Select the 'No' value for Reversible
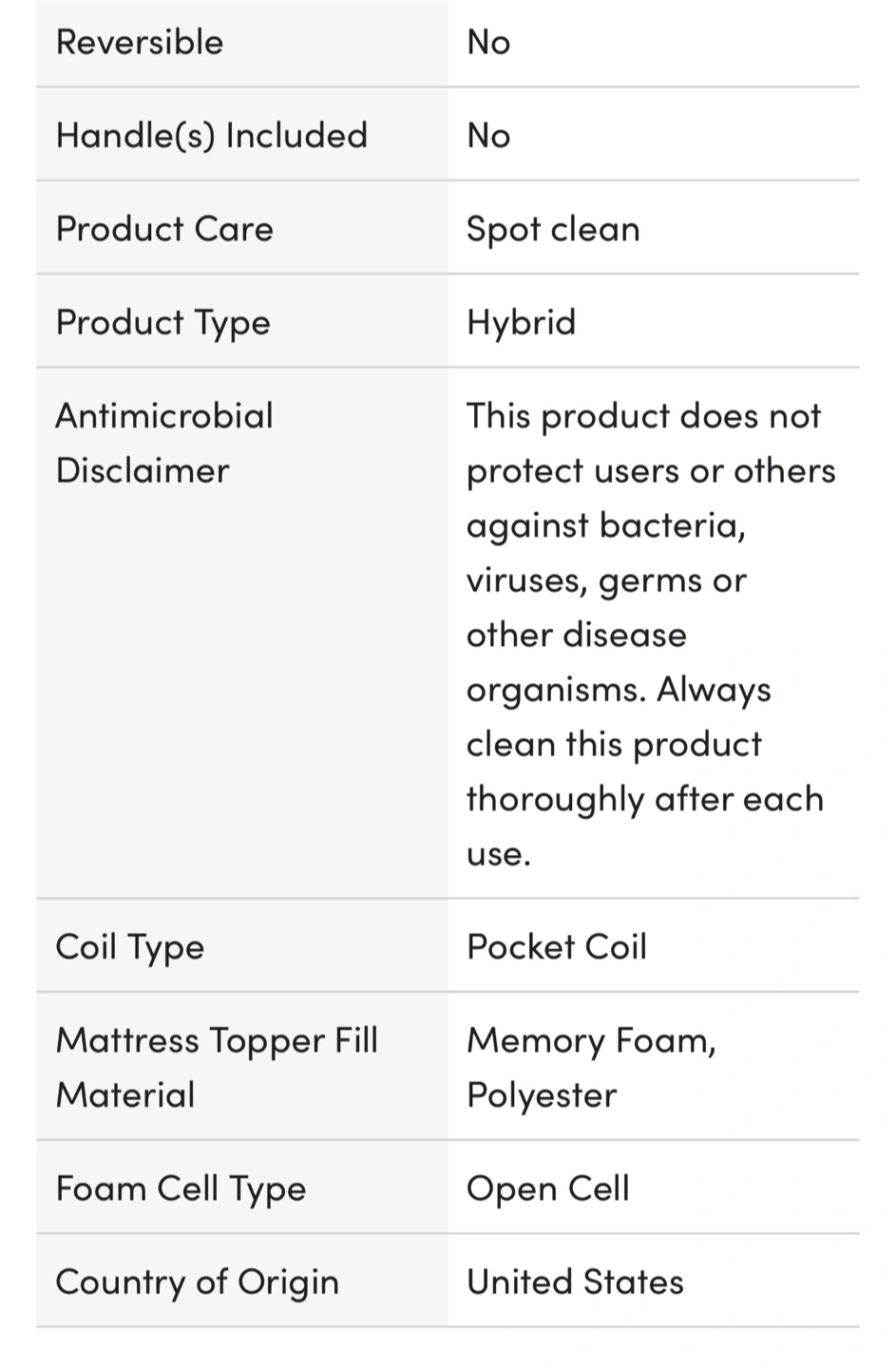The width and height of the screenshot is (896, 1368). pyautogui.click(x=488, y=43)
